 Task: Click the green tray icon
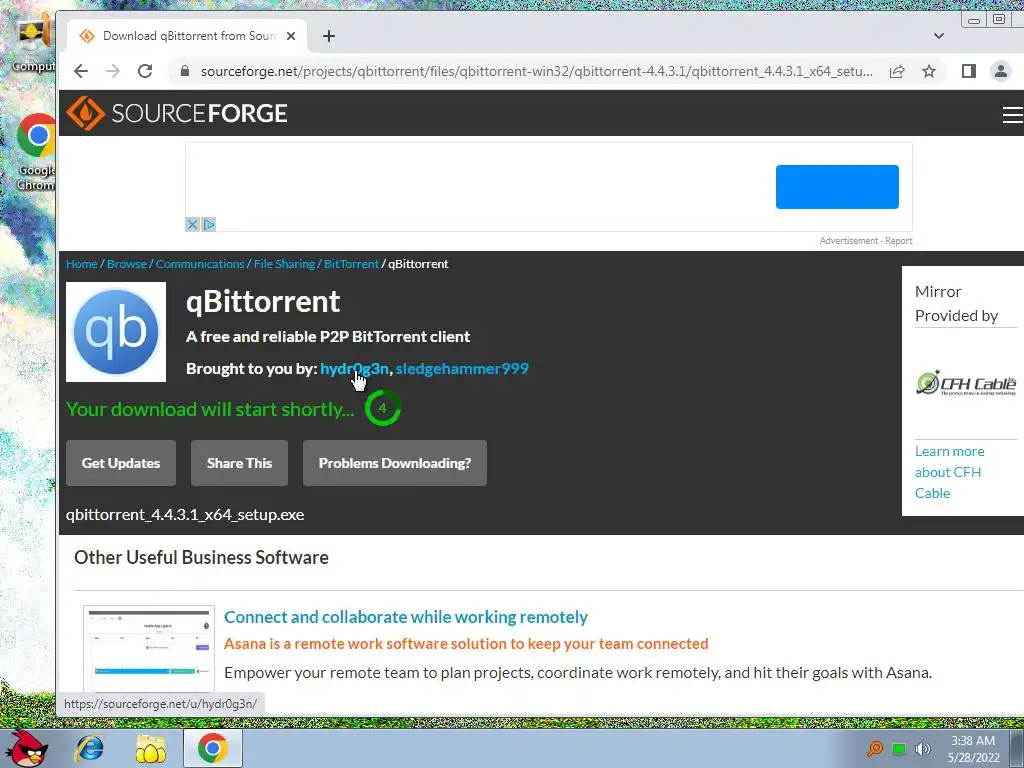[x=899, y=749]
